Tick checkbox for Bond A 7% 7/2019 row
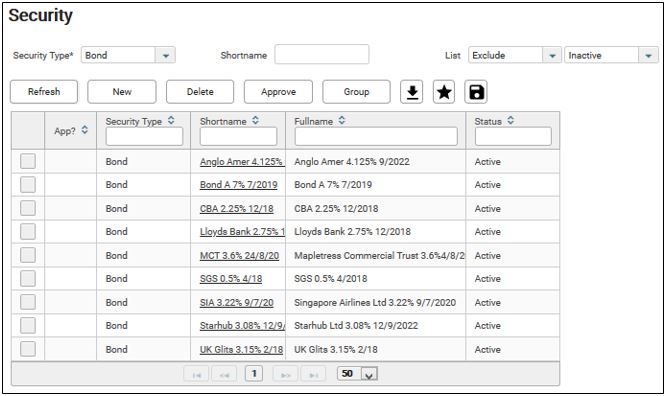The width and height of the screenshot is (667, 396). pyautogui.click(x=28, y=185)
